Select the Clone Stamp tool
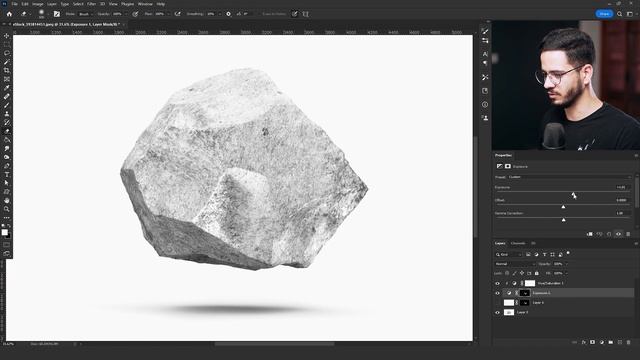 coord(7,114)
